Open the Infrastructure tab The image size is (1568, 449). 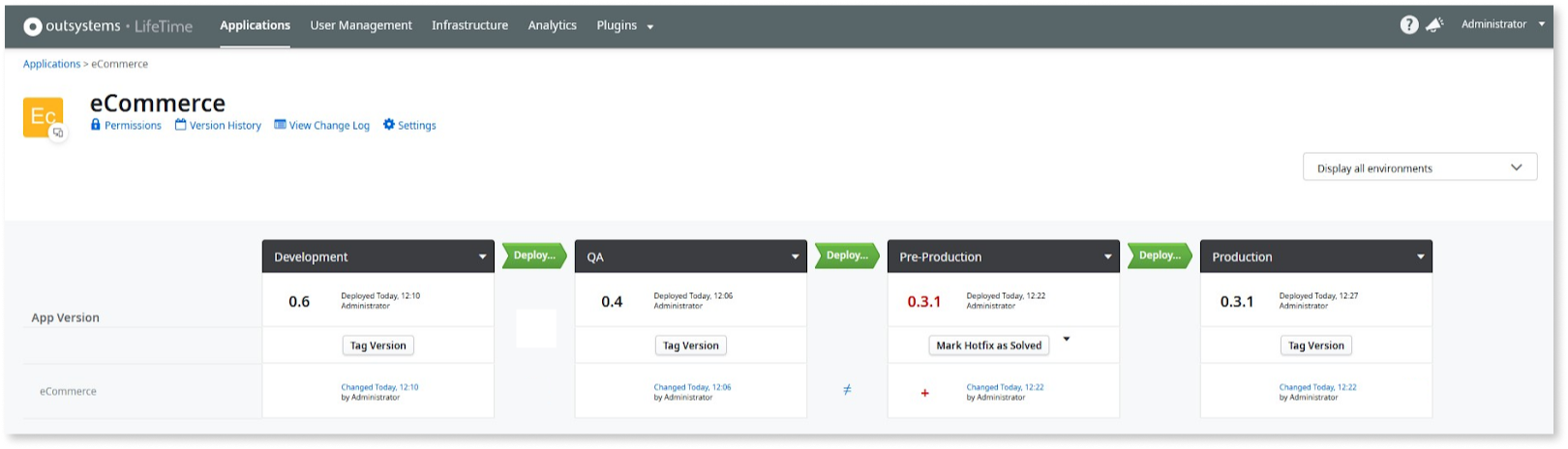469,25
